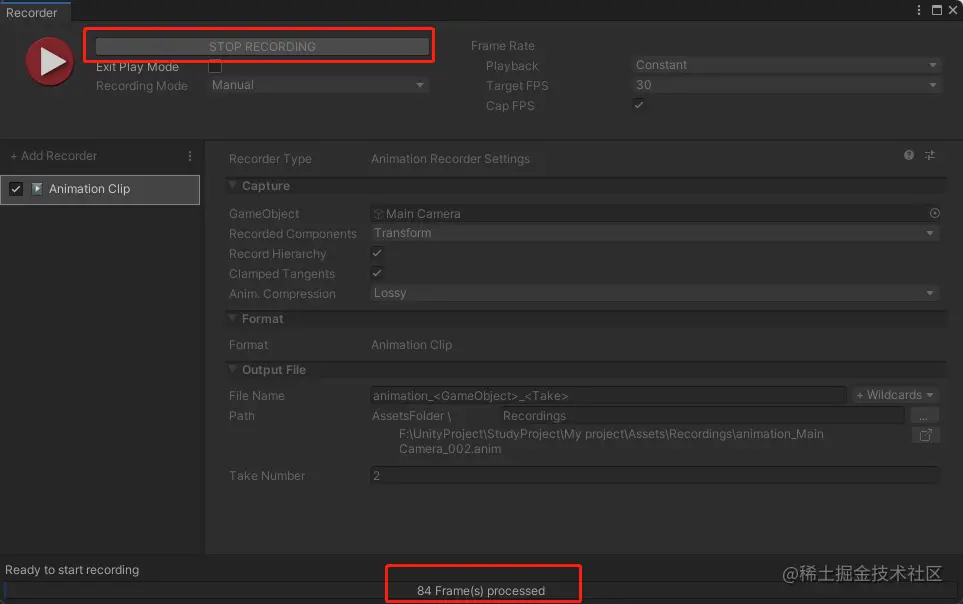
Task: Toggle the Record Hierarchy checkbox
Action: pyautogui.click(x=377, y=253)
